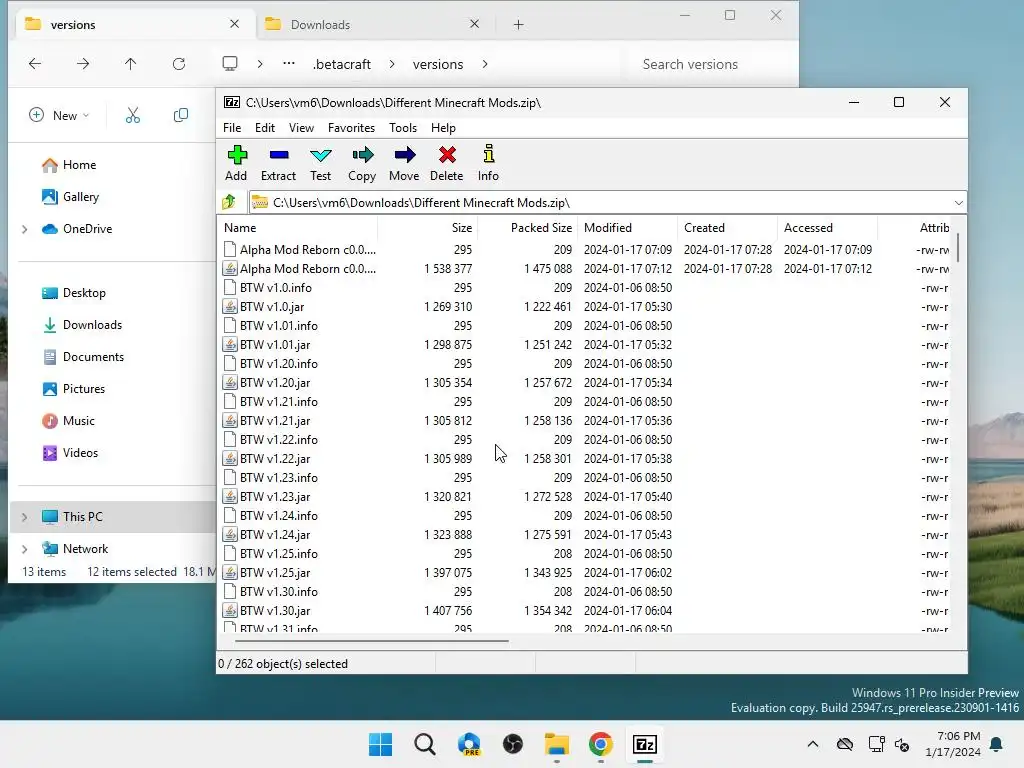Switch to 7-Zip via taskbar icon
This screenshot has height=768, width=1024.
coord(645,744)
